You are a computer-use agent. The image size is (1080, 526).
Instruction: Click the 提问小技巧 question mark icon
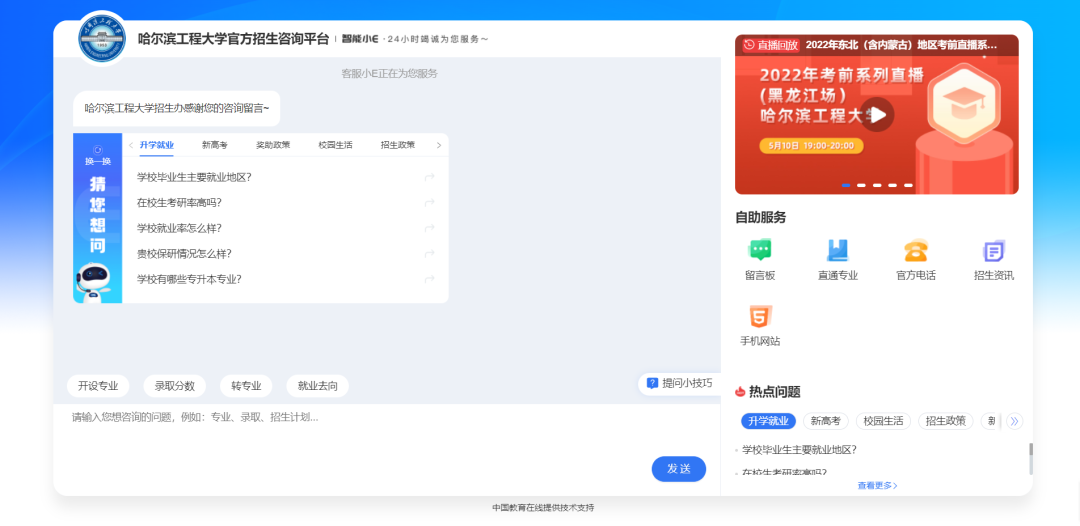pos(652,383)
